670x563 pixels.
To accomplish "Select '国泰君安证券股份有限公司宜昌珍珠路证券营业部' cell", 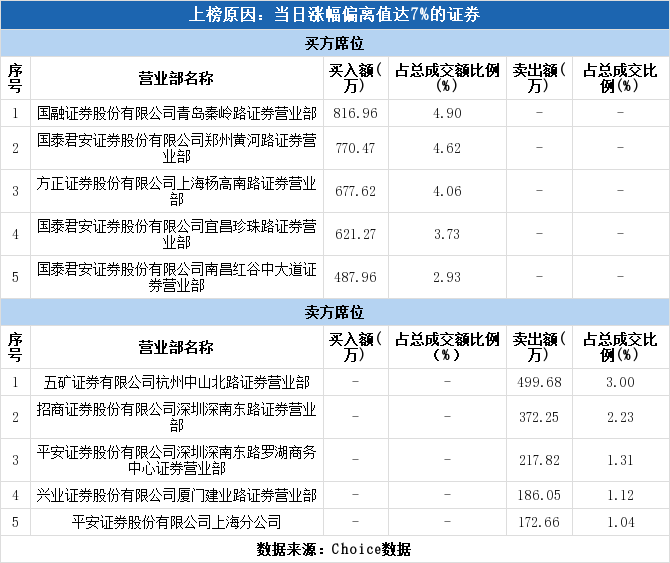I will click(x=176, y=234).
